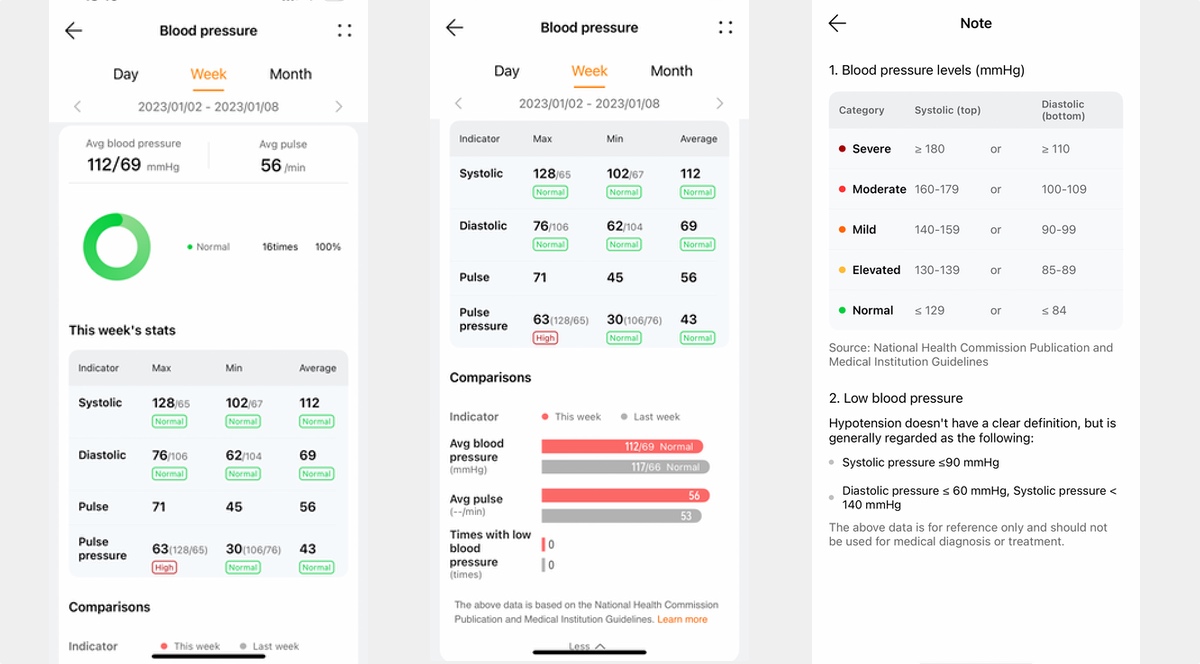The height and width of the screenshot is (664, 1200).
Task: Tap the date range 2023/01/02 - 2023/01/08 on left
Action: point(208,106)
